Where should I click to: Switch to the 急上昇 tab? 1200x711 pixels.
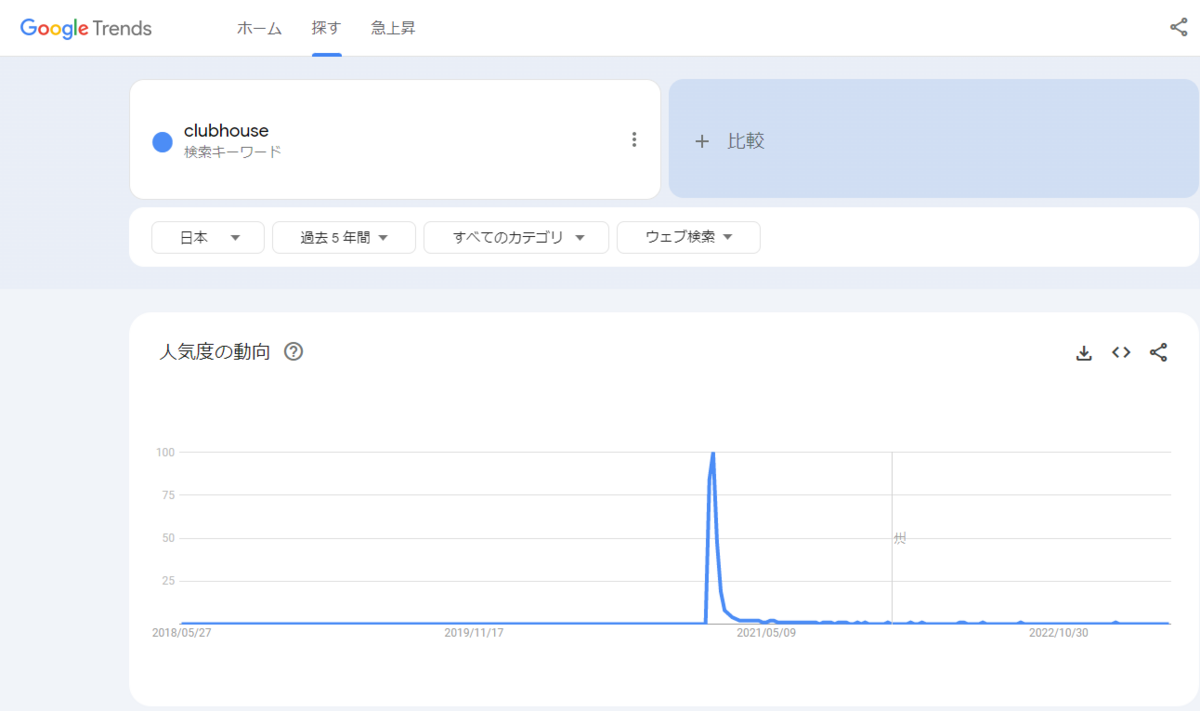pyautogui.click(x=393, y=28)
